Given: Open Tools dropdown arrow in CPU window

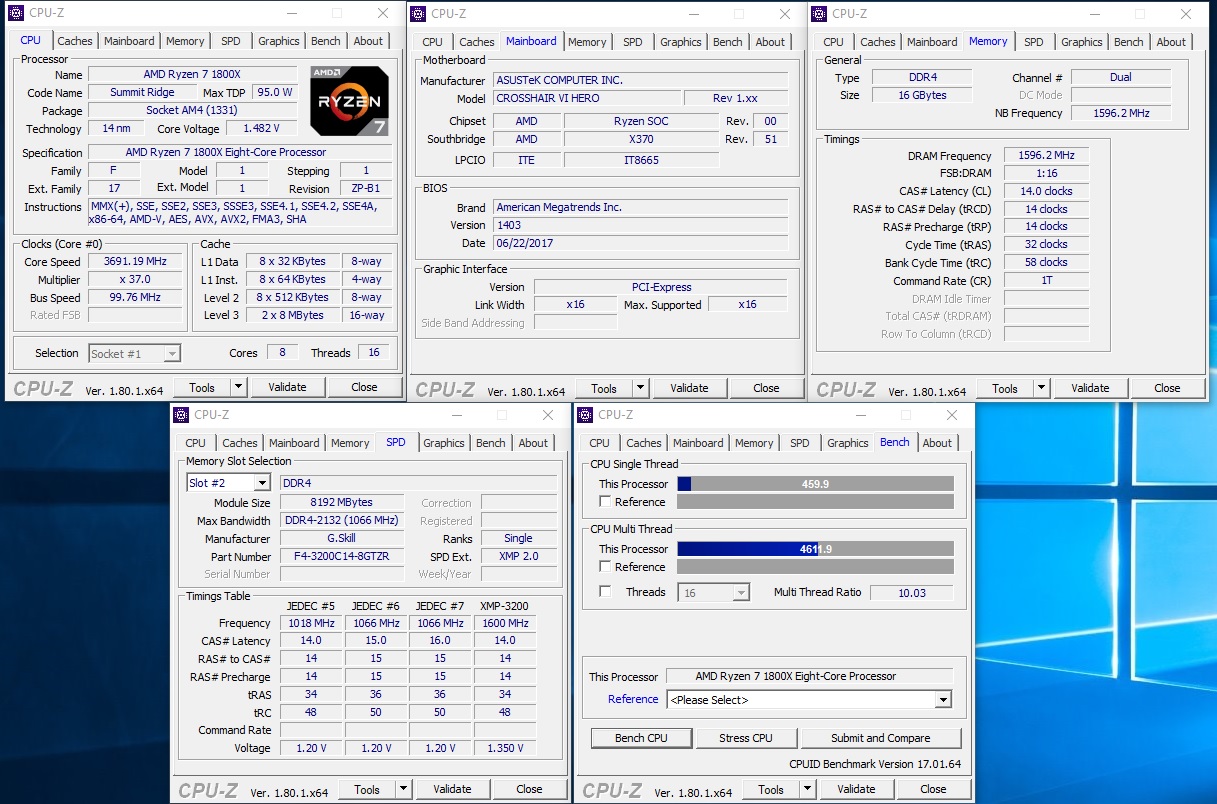Looking at the screenshot, I should 239,387.
